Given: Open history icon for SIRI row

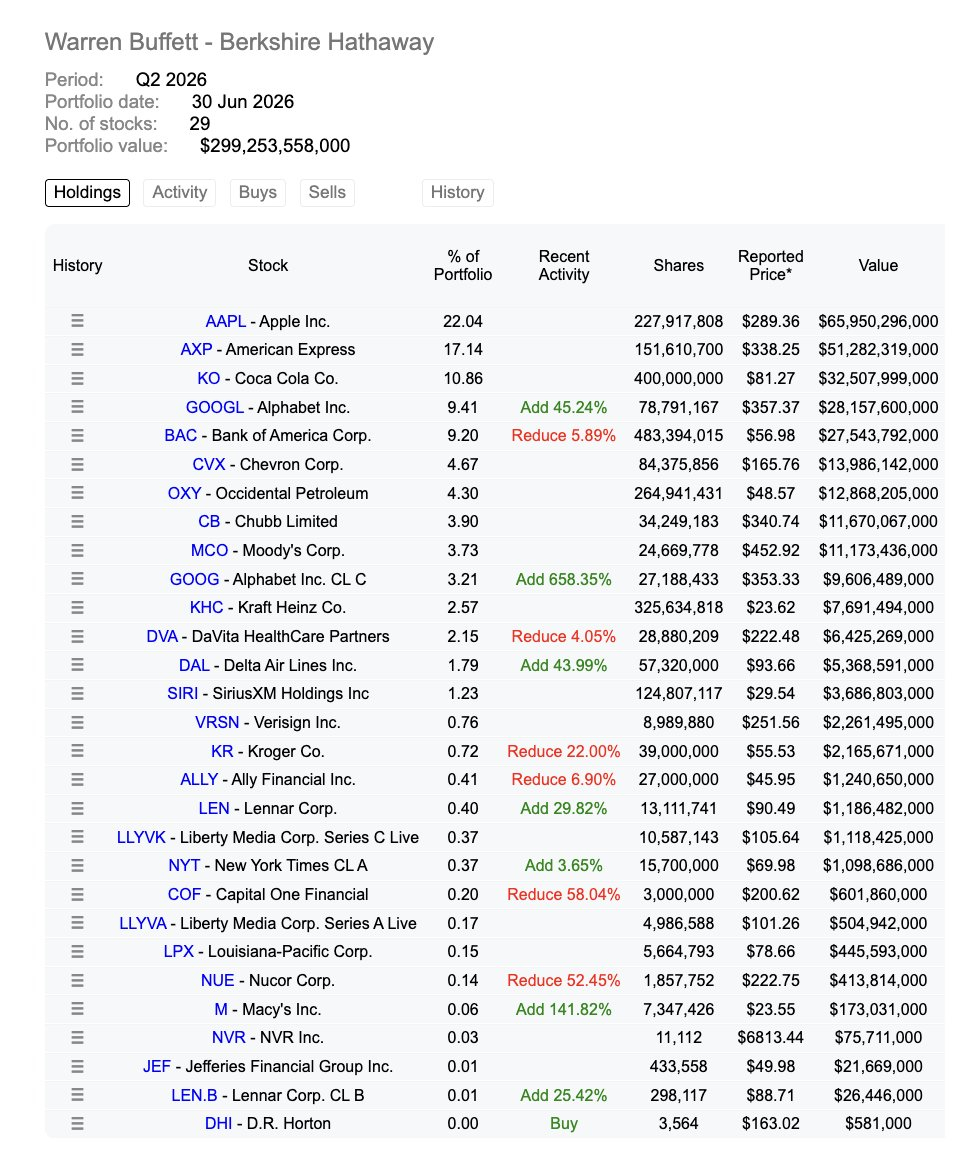Looking at the screenshot, I should [x=77, y=694].
